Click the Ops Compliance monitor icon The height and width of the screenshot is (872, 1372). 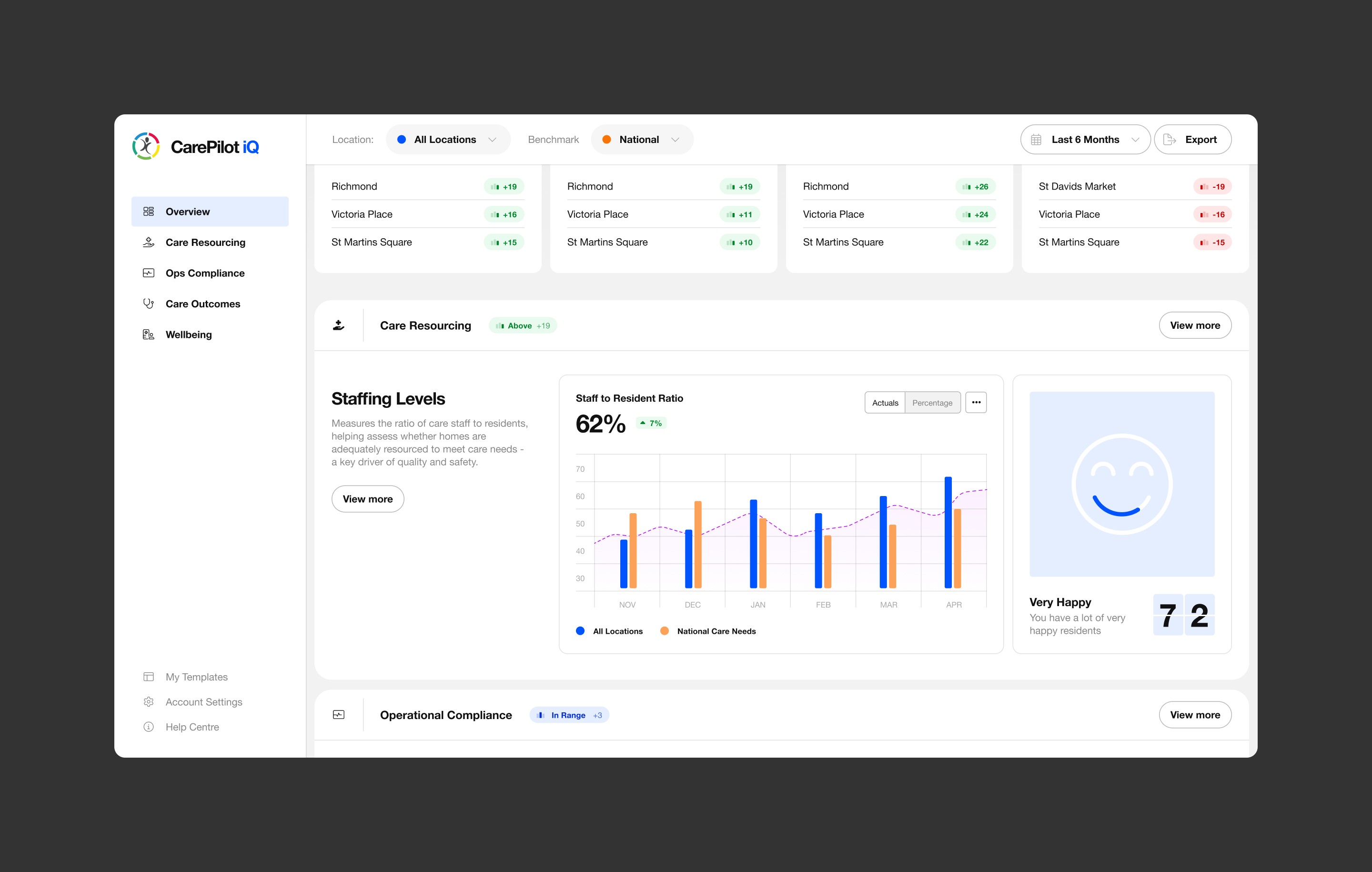pos(149,273)
